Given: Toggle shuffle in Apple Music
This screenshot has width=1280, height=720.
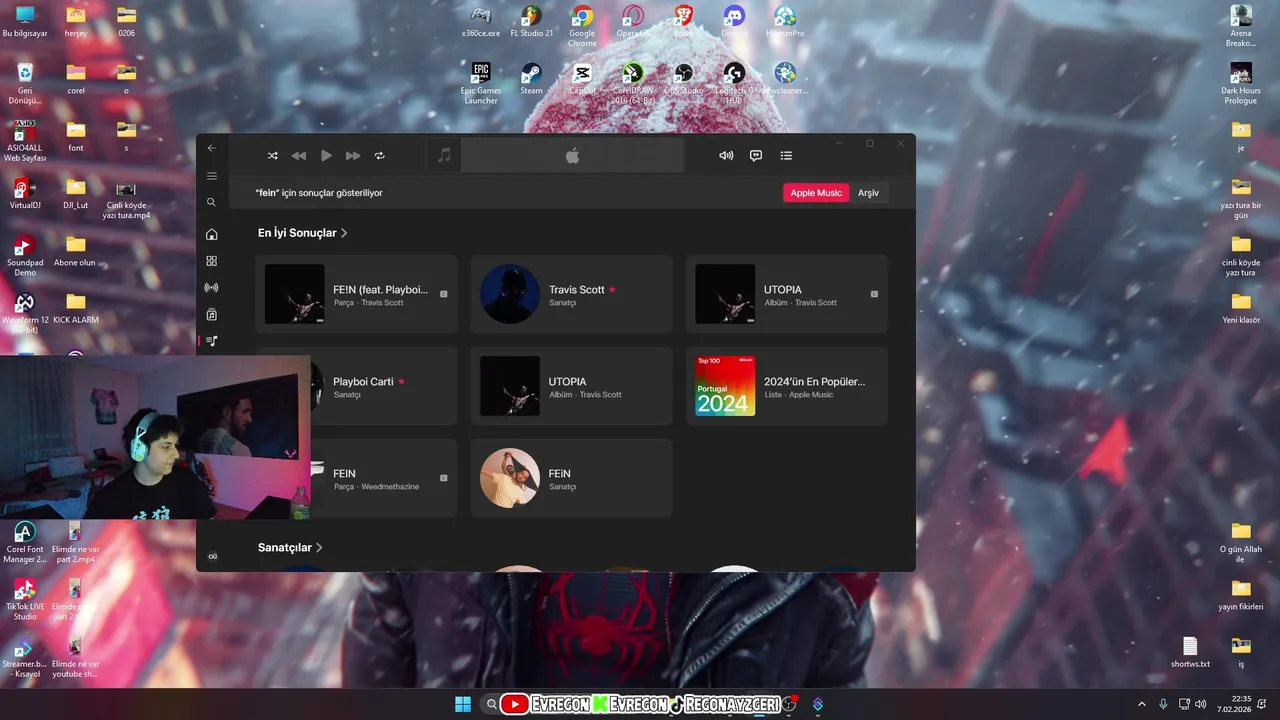Looking at the screenshot, I should [x=272, y=156].
